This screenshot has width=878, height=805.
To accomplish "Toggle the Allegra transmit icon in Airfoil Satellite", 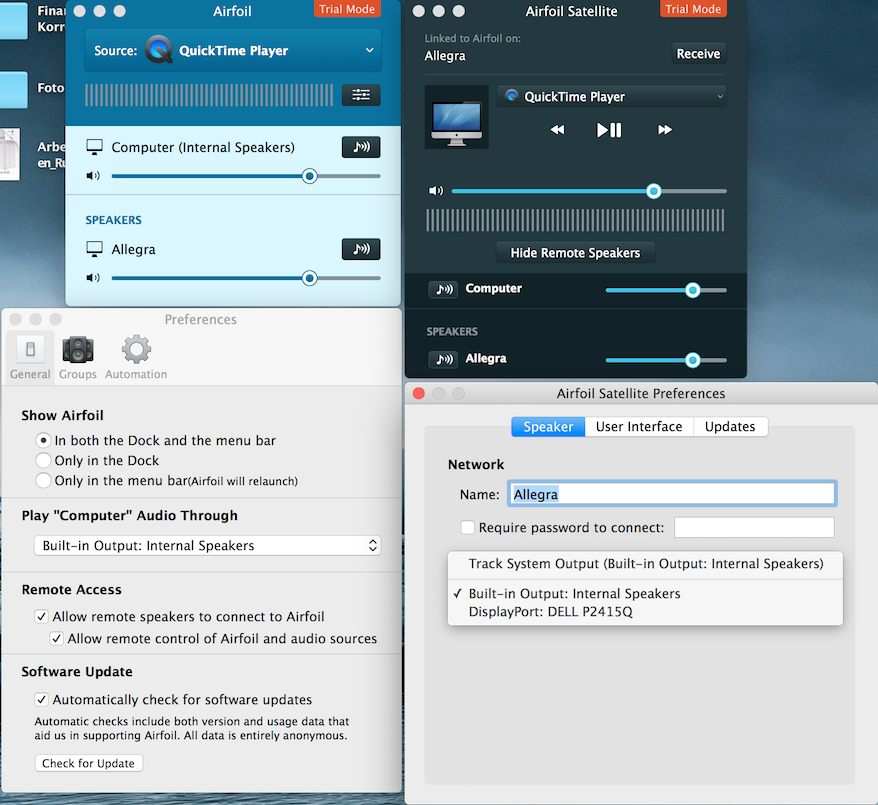I will pyautogui.click(x=443, y=359).
